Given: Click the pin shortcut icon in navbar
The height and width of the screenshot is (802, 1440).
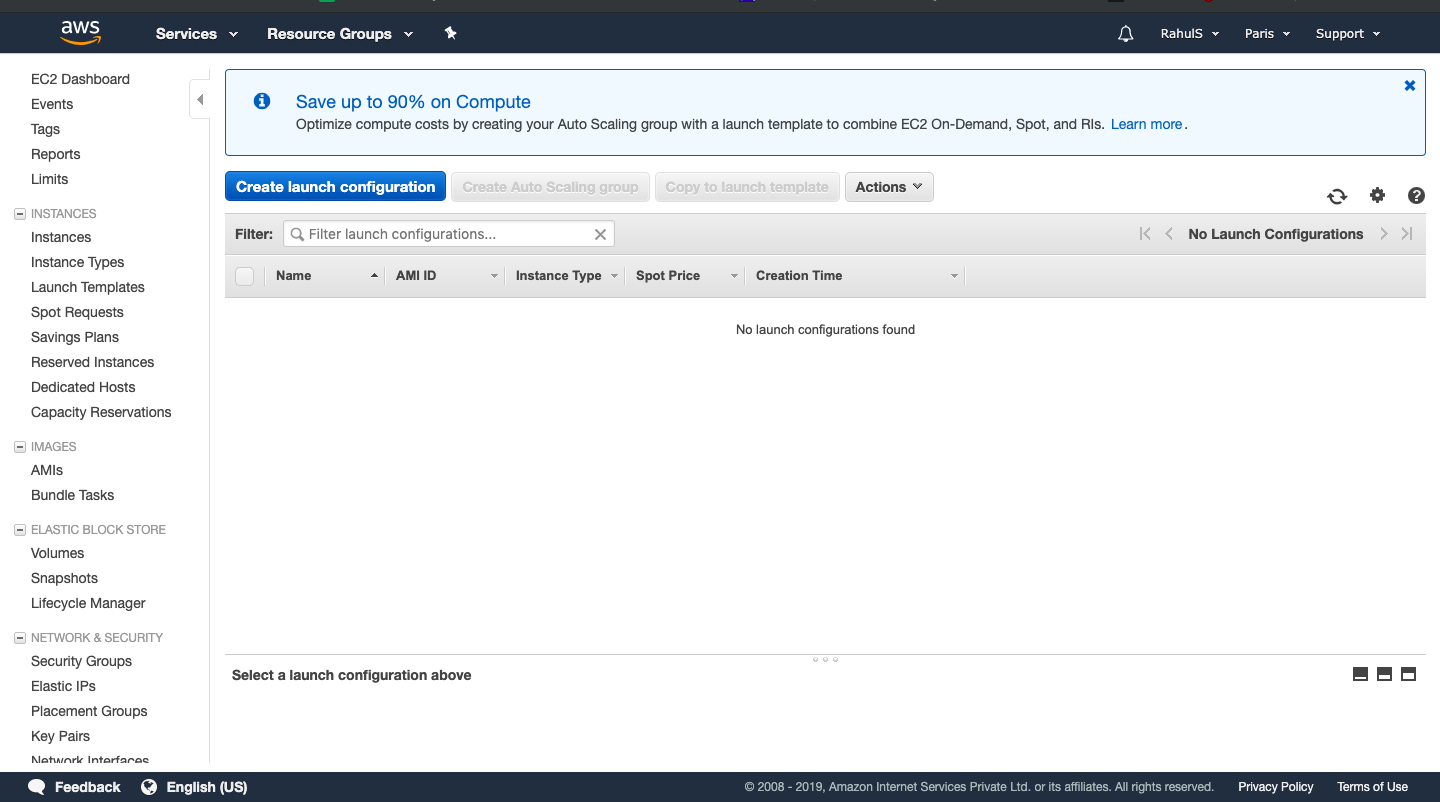Looking at the screenshot, I should (x=450, y=32).
